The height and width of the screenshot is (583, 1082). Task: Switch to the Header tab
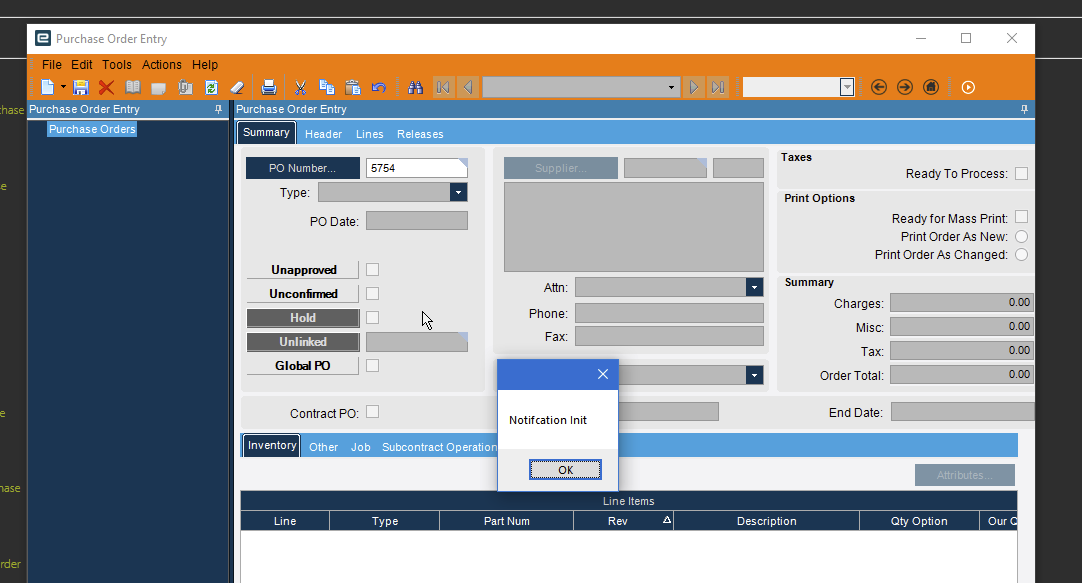[x=324, y=134]
